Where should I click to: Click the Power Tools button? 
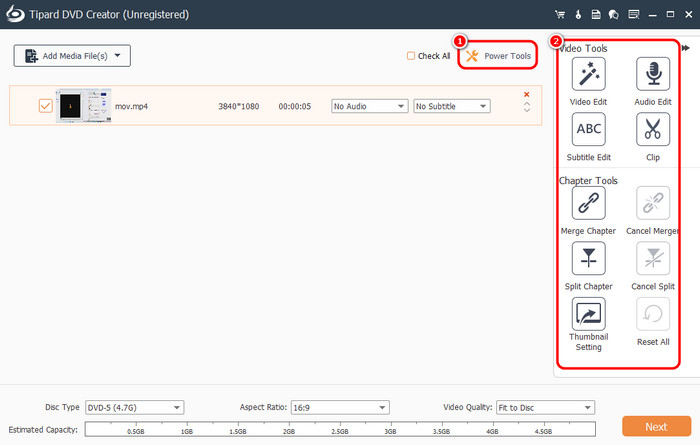498,56
